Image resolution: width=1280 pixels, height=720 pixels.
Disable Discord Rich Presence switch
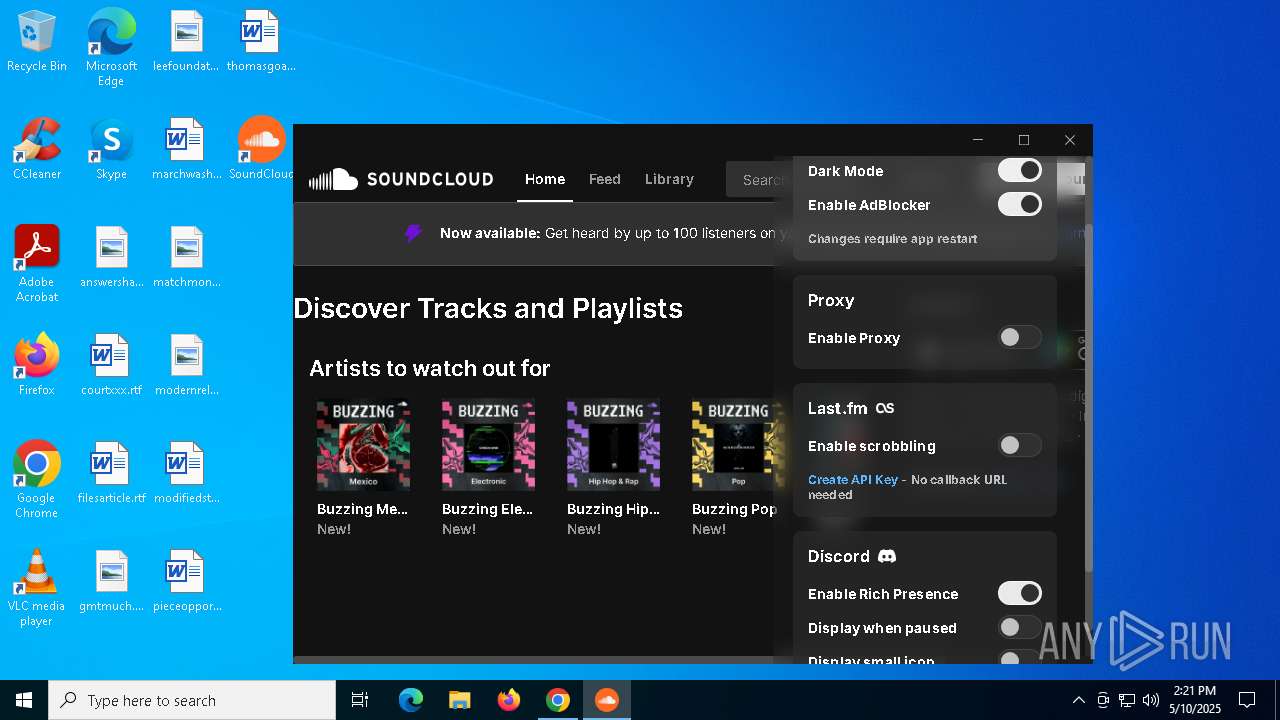pyautogui.click(x=1020, y=594)
